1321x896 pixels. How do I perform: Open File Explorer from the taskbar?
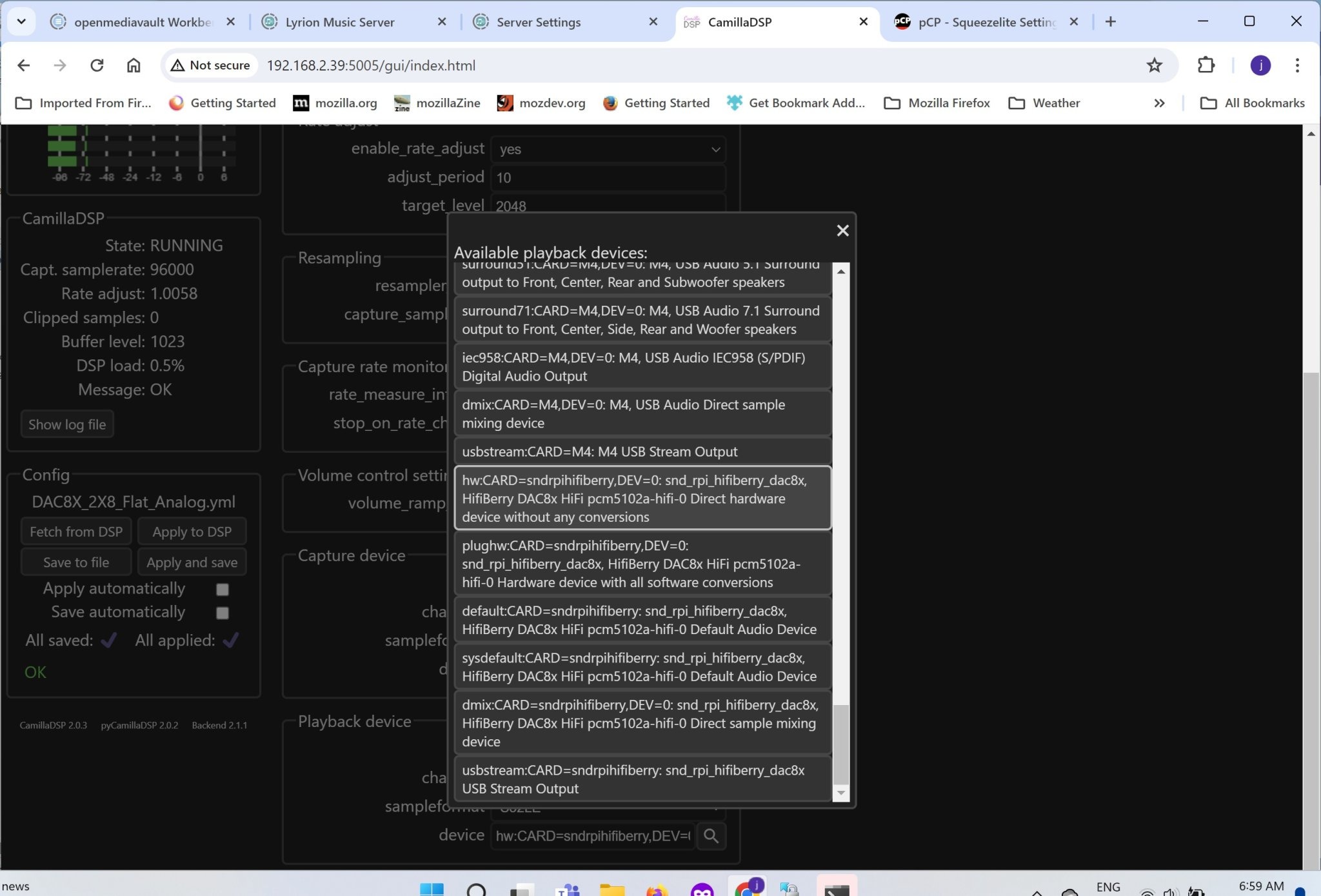[x=612, y=890]
